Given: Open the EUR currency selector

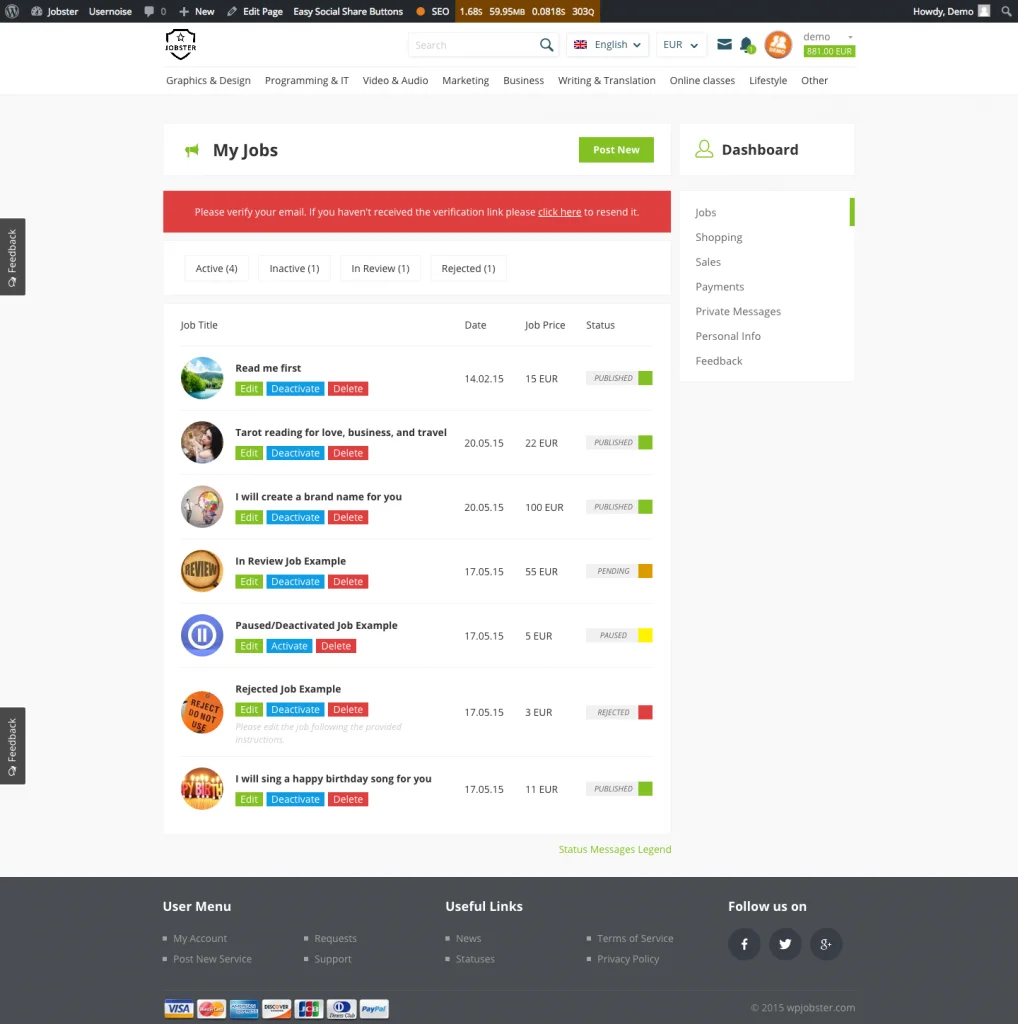Looking at the screenshot, I should (680, 44).
